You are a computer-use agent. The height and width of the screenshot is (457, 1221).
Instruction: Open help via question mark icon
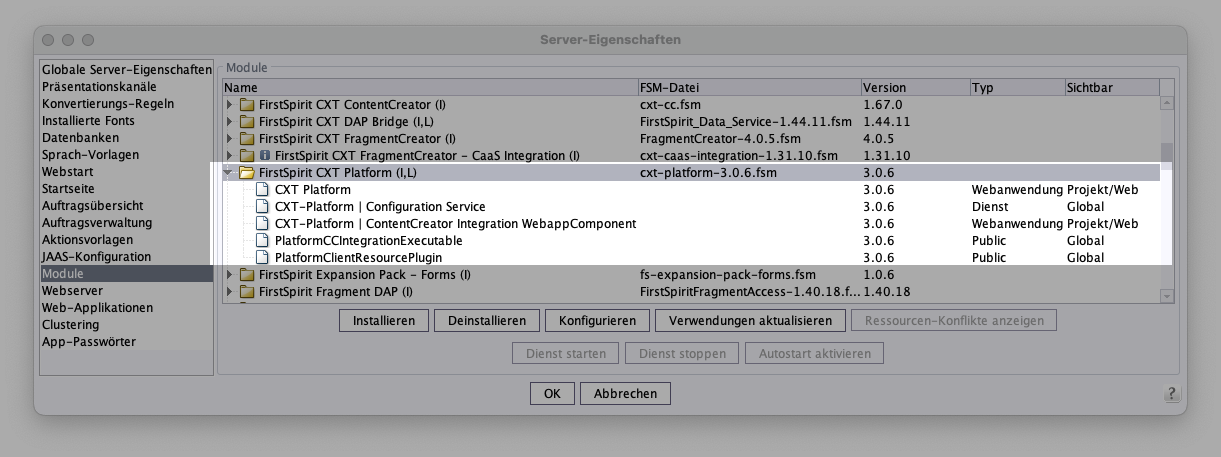(x=1170, y=395)
